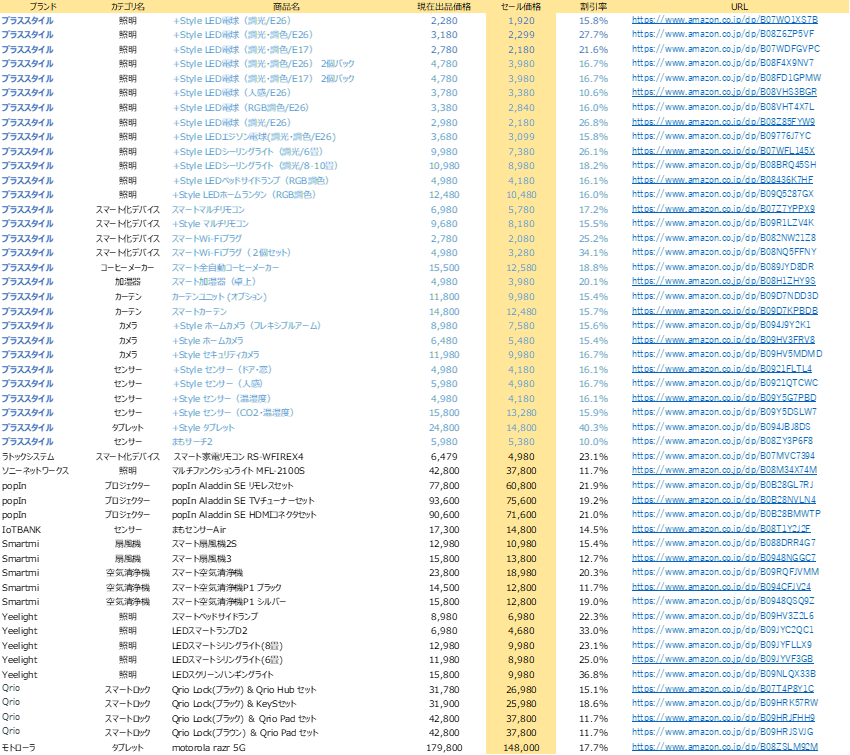This screenshot has height=755, width=850.
Task: Click the 40.3% discount rate cell
Action: (594, 428)
